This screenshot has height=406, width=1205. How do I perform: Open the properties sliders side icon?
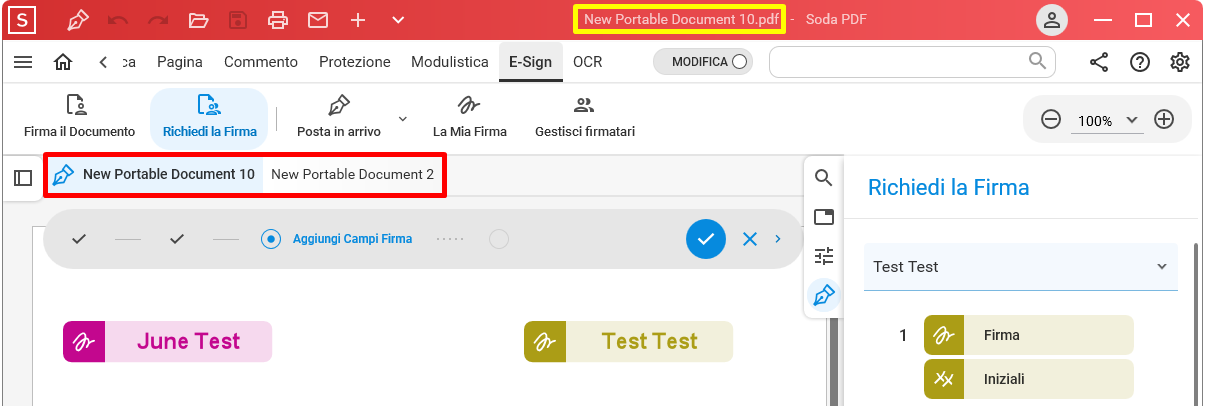pos(824,256)
